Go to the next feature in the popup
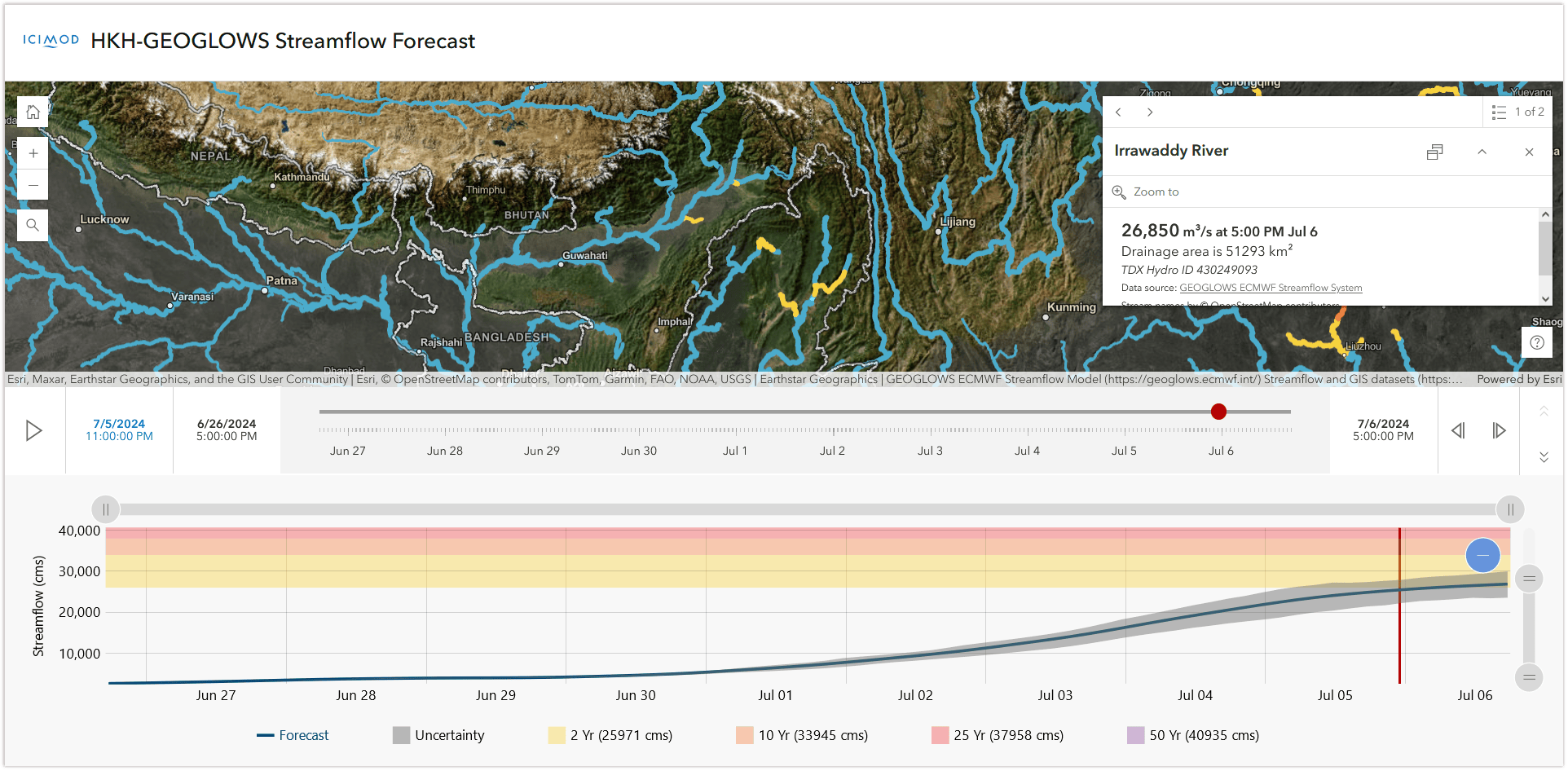The width and height of the screenshot is (1568, 771). [x=1149, y=112]
